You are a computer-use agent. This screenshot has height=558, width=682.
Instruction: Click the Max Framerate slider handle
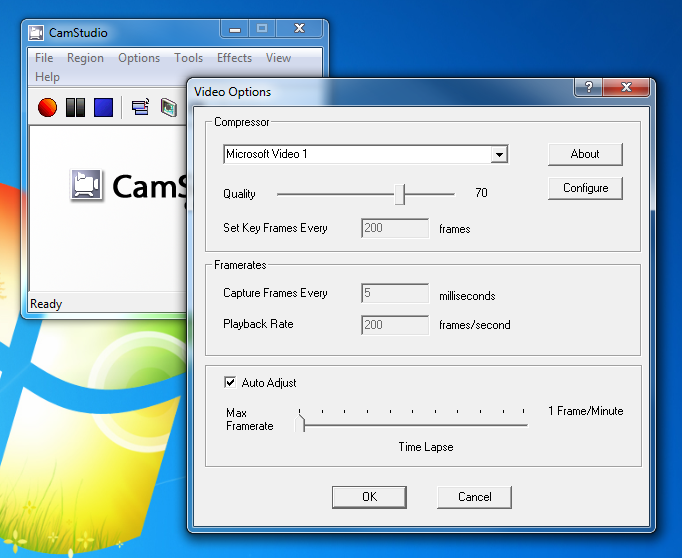tap(303, 424)
